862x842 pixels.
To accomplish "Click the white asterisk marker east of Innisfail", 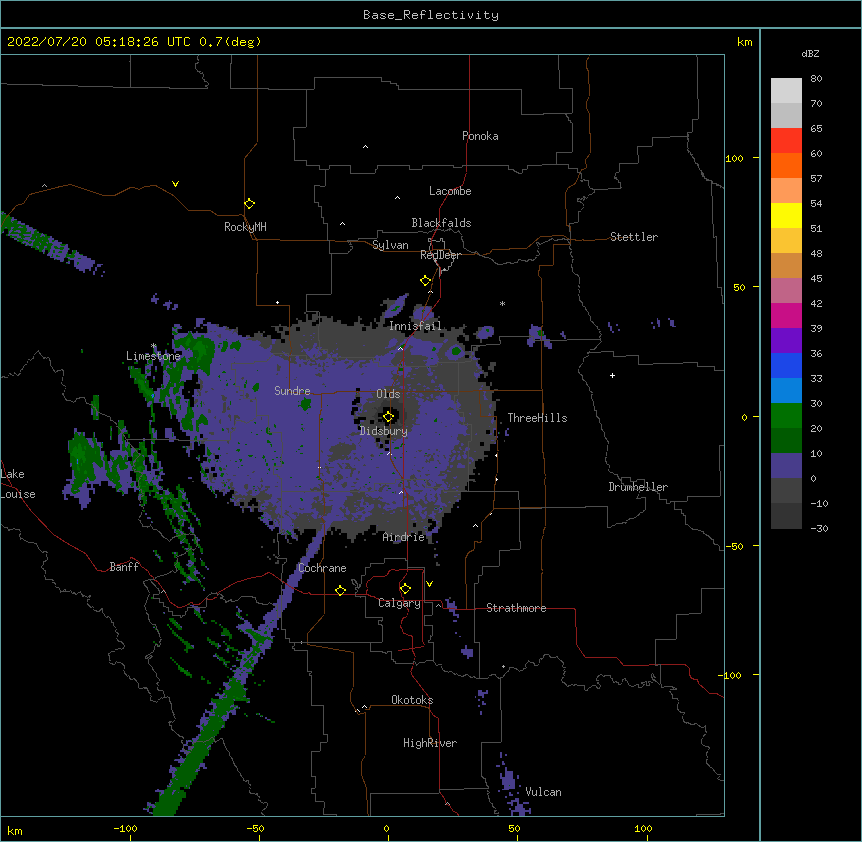I will coord(502,303).
